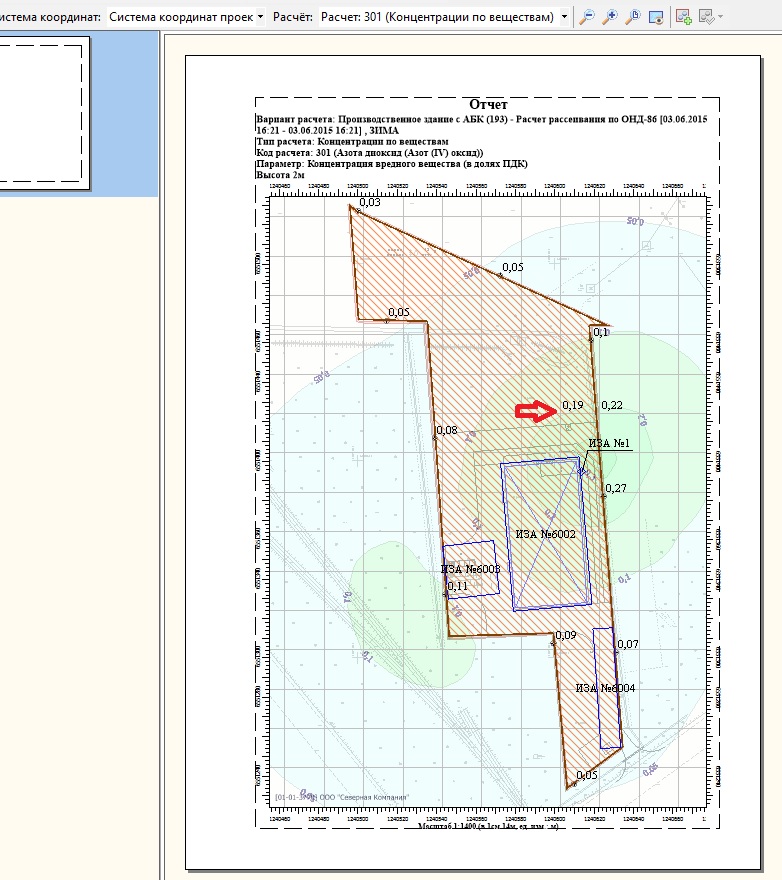The height and width of the screenshot is (880, 782).
Task: Click the map view eye icon
Action: coord(656,17)
